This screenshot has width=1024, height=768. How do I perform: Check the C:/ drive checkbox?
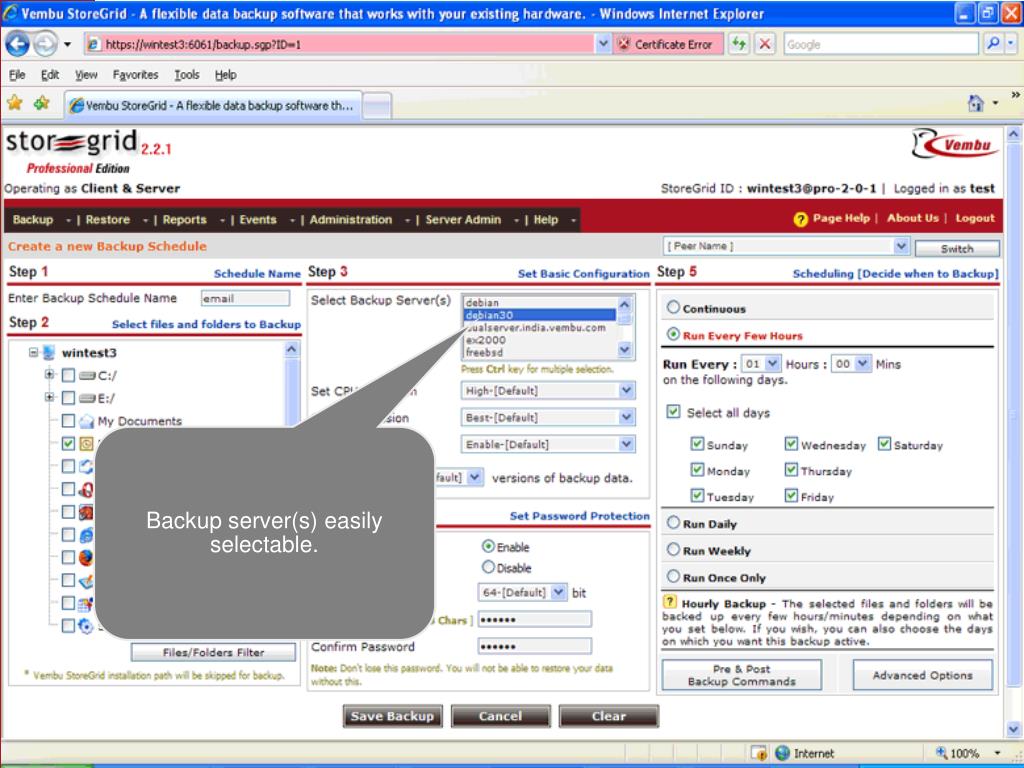[68, 376]
